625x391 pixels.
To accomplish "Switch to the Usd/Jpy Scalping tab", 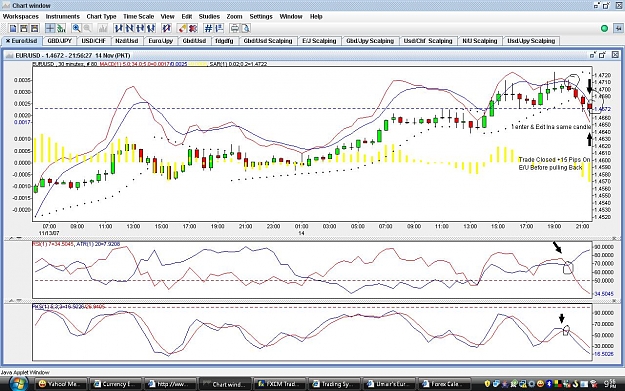I will 531,41.
